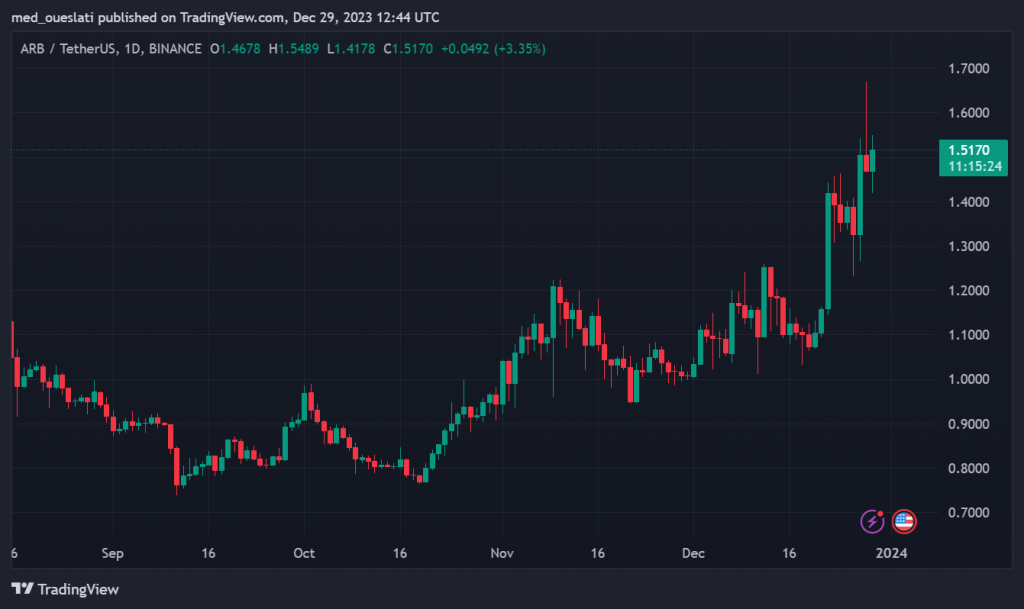Open the ARB / TetherUS symbol title
This screenshot has height=609, width=1024.
tap(65, 48)
